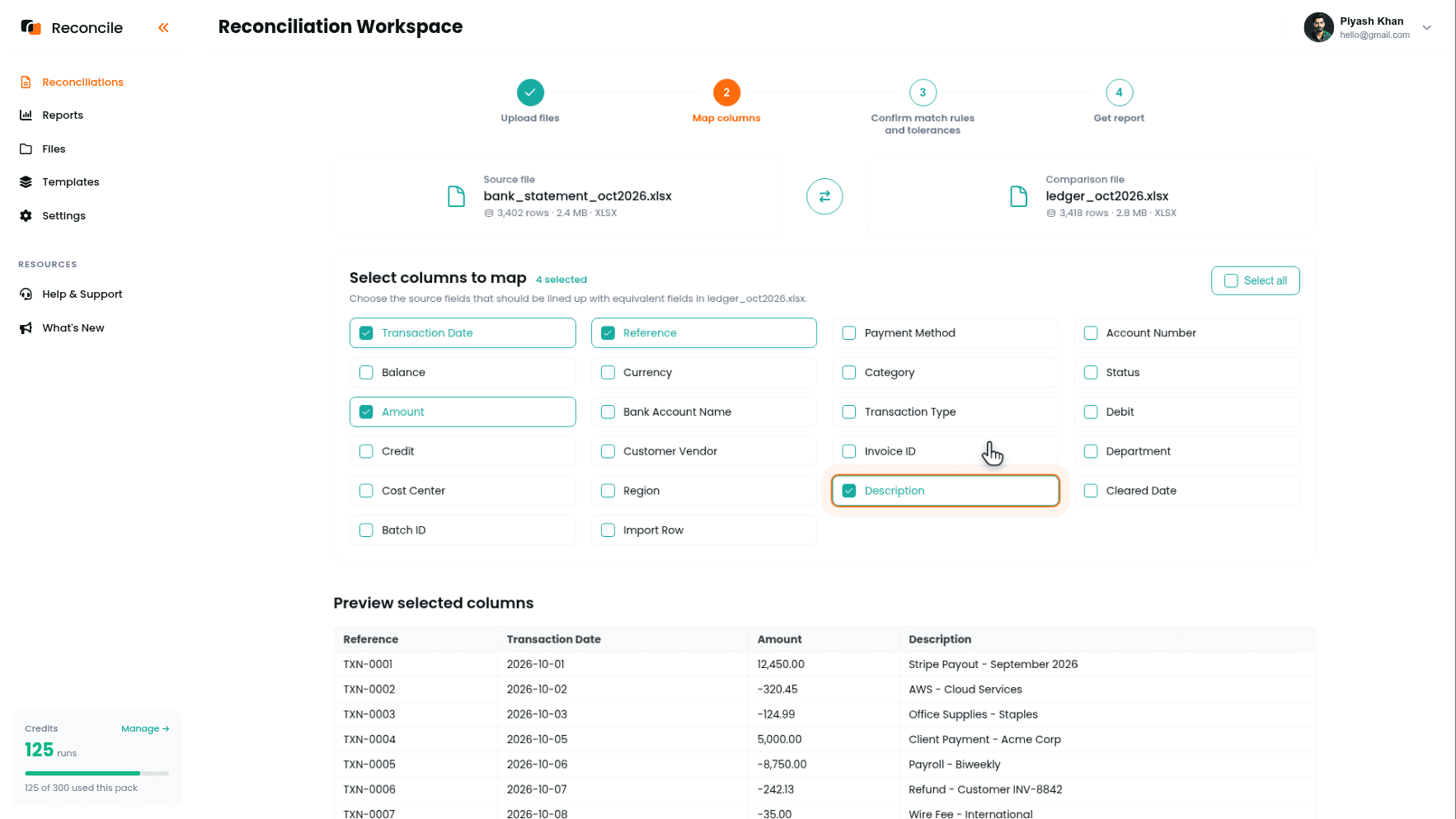Screen dimensions: 1456x819
Task: Click the Reconcile logo icon
Action: [31, 27]
